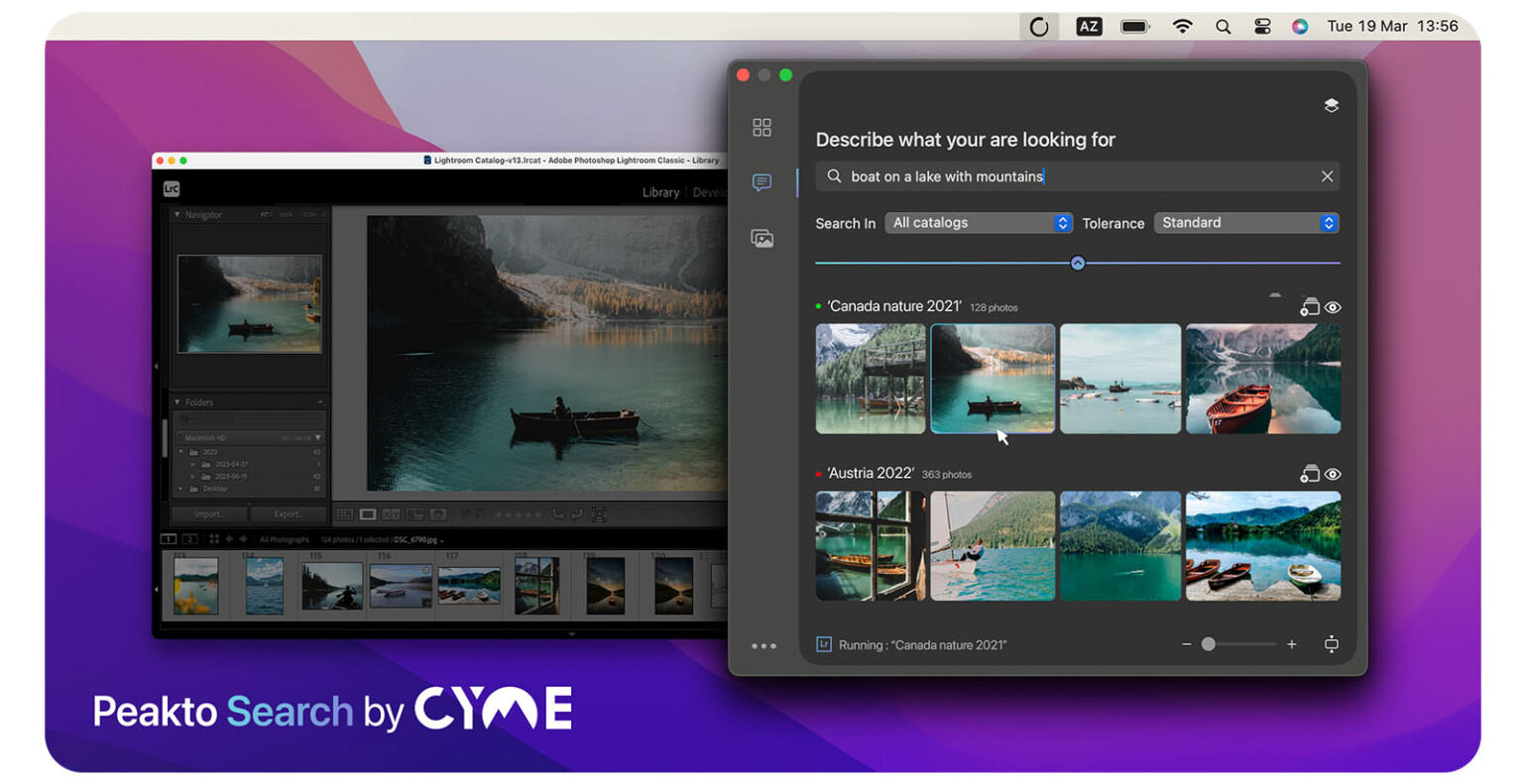
Task: Click the Peakto thumbnail size slider knob
Action: 1208,644
